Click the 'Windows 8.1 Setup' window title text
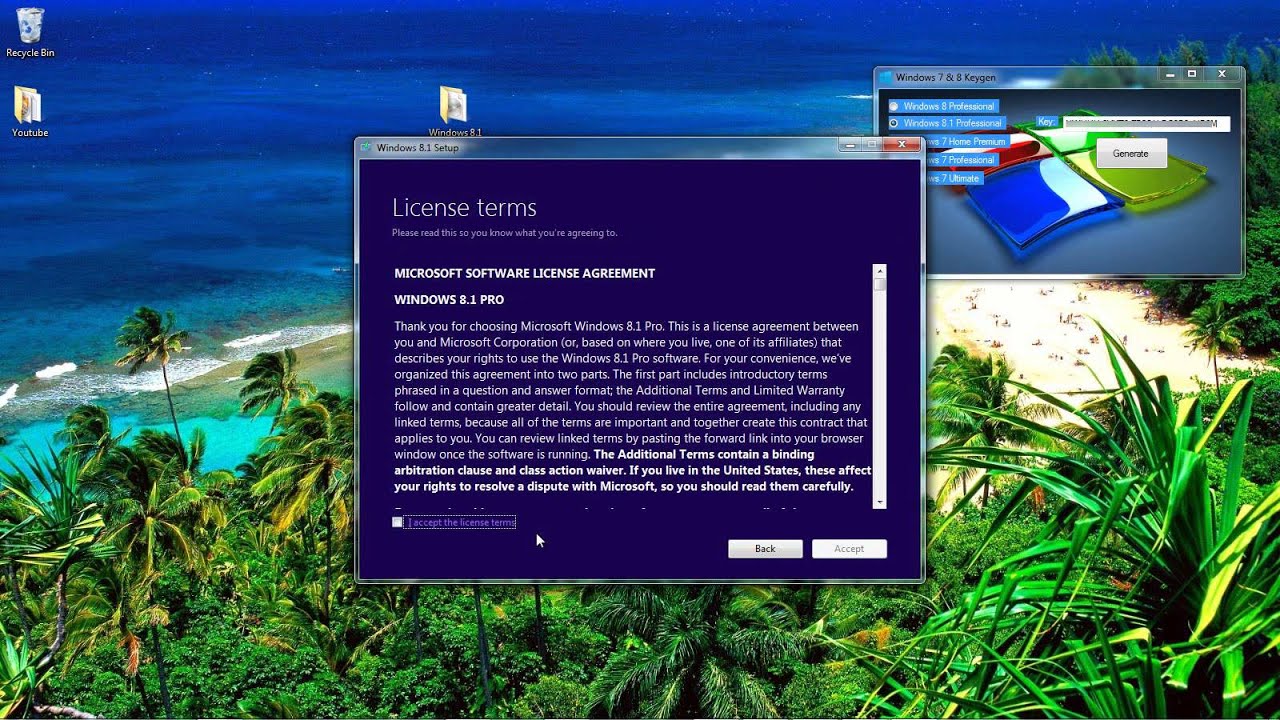The height and width of the screenshot is (720, 1280). click(418, 148)
